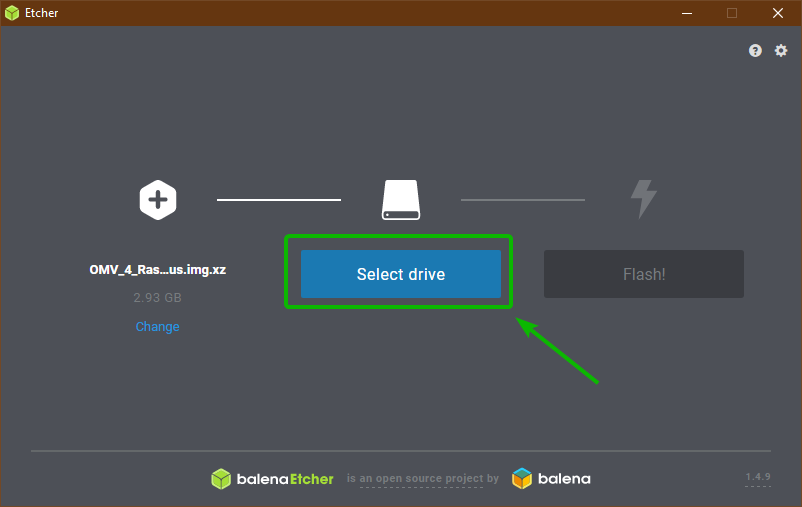
Task: Close the Etcher window
Action: click(777, 13)
